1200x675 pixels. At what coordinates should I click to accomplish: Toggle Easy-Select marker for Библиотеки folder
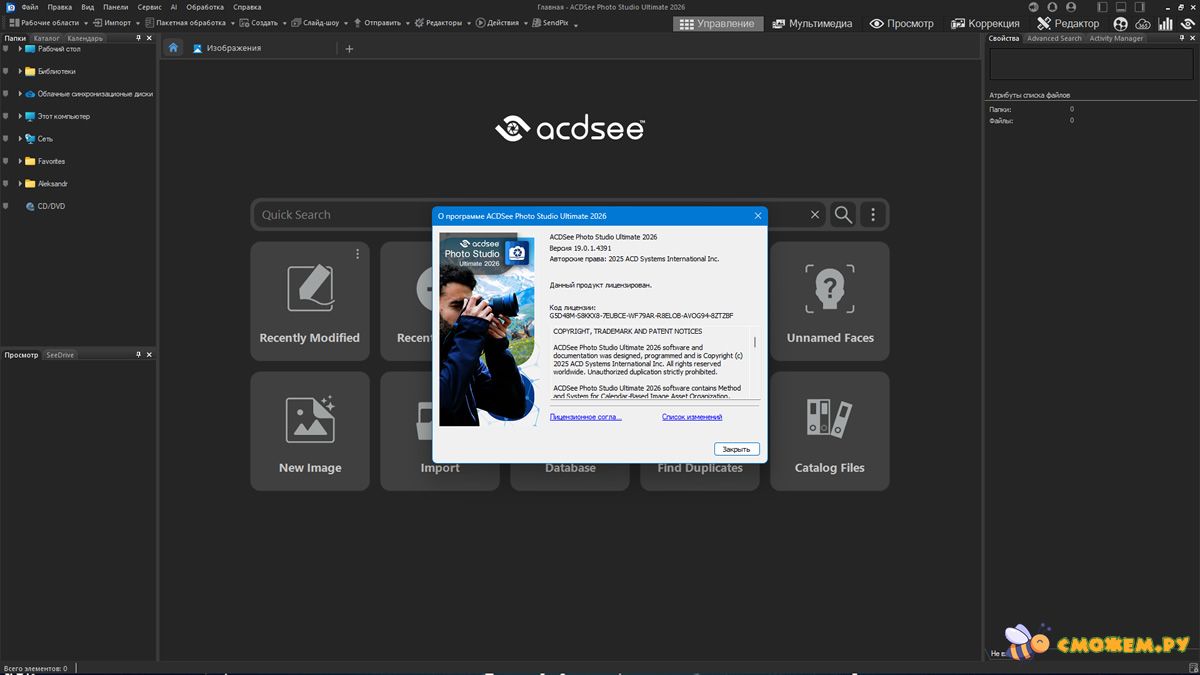(x=6, y=71)
